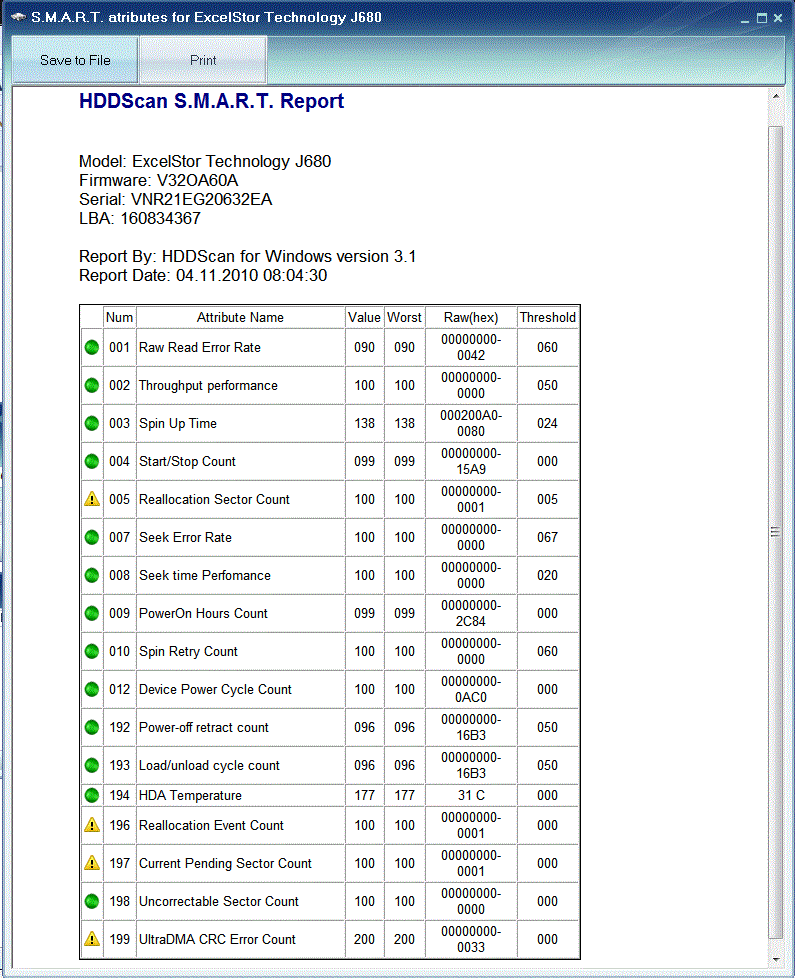Click the Throughput performance attribute name
Image resolution: width=795 pixels, height=978 pixels.
click(x=208, y=385)
